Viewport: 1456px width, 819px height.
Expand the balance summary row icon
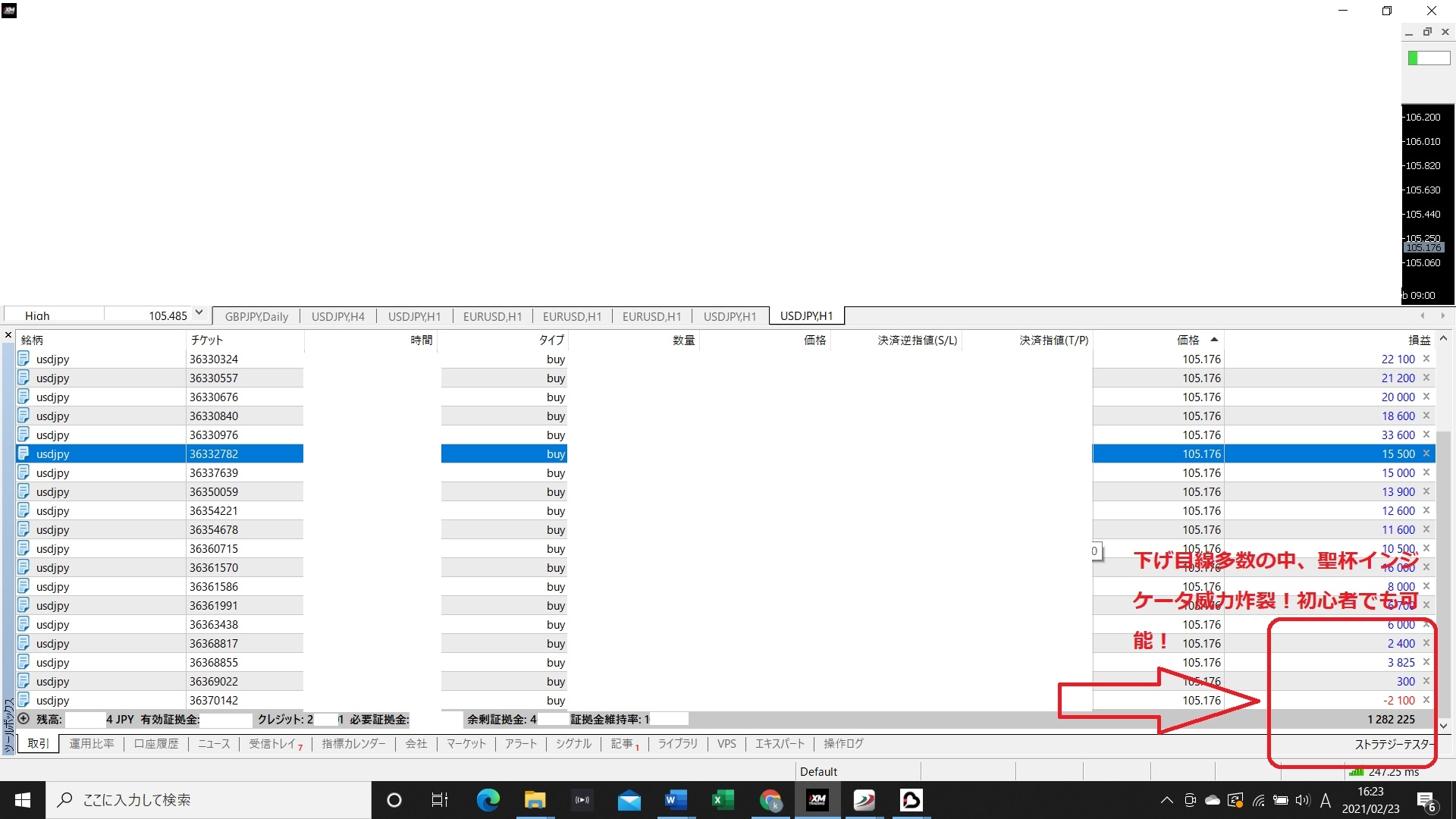tap(24, 719)
